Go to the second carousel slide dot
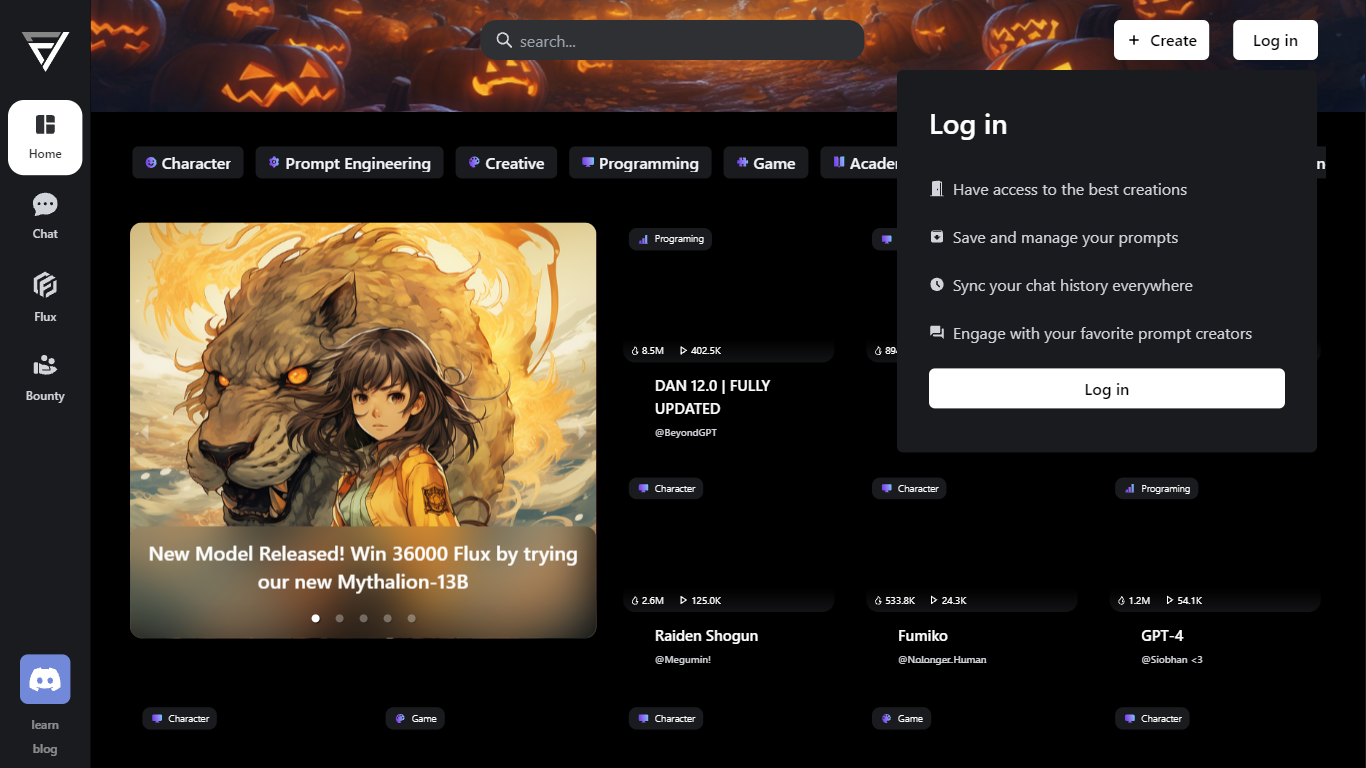The width and height of the screenshot is (1366, 768). pos(340,618)
